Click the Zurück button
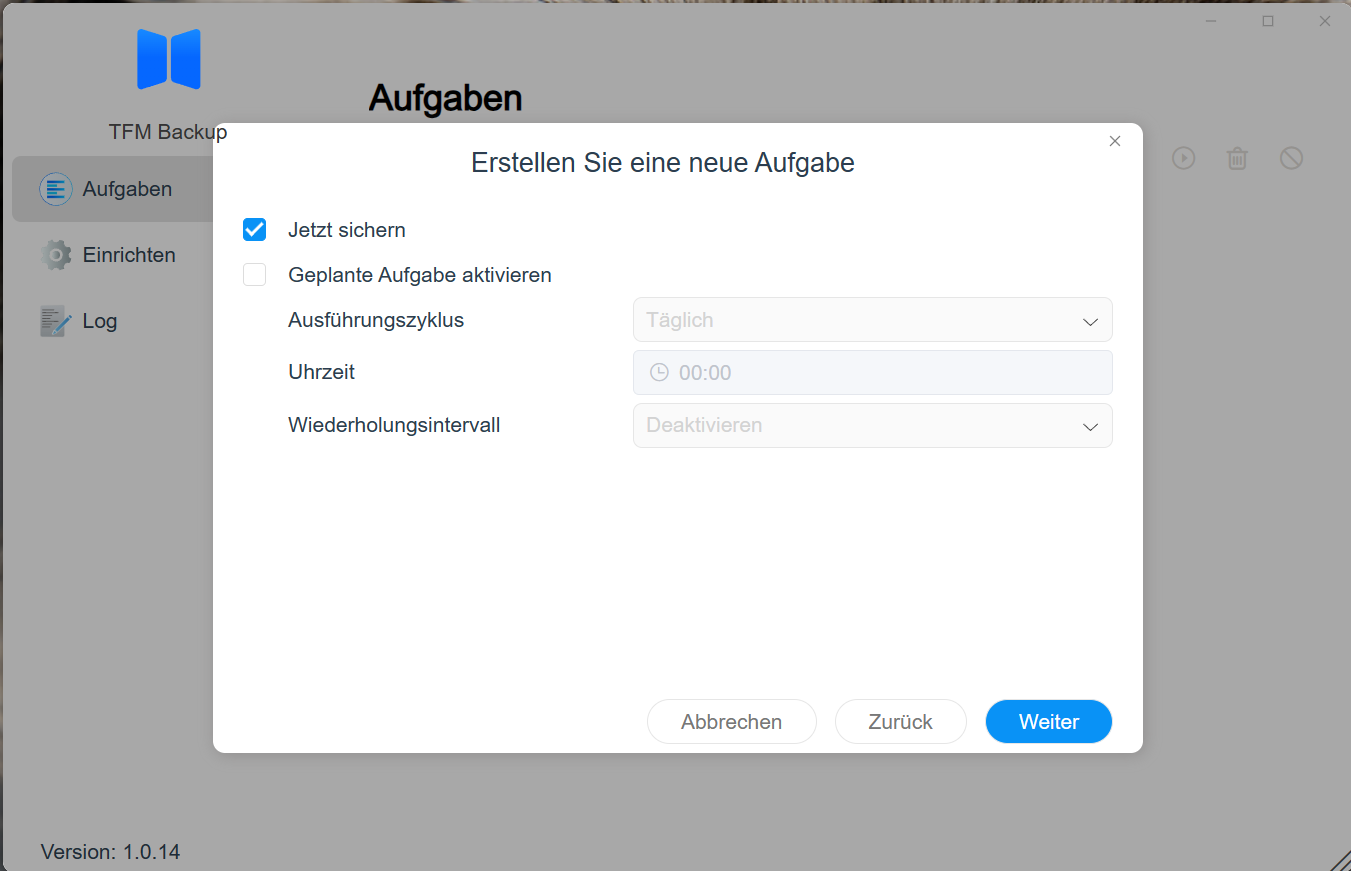Screen dimensions: 1351x871 click(x=900, y=722)
